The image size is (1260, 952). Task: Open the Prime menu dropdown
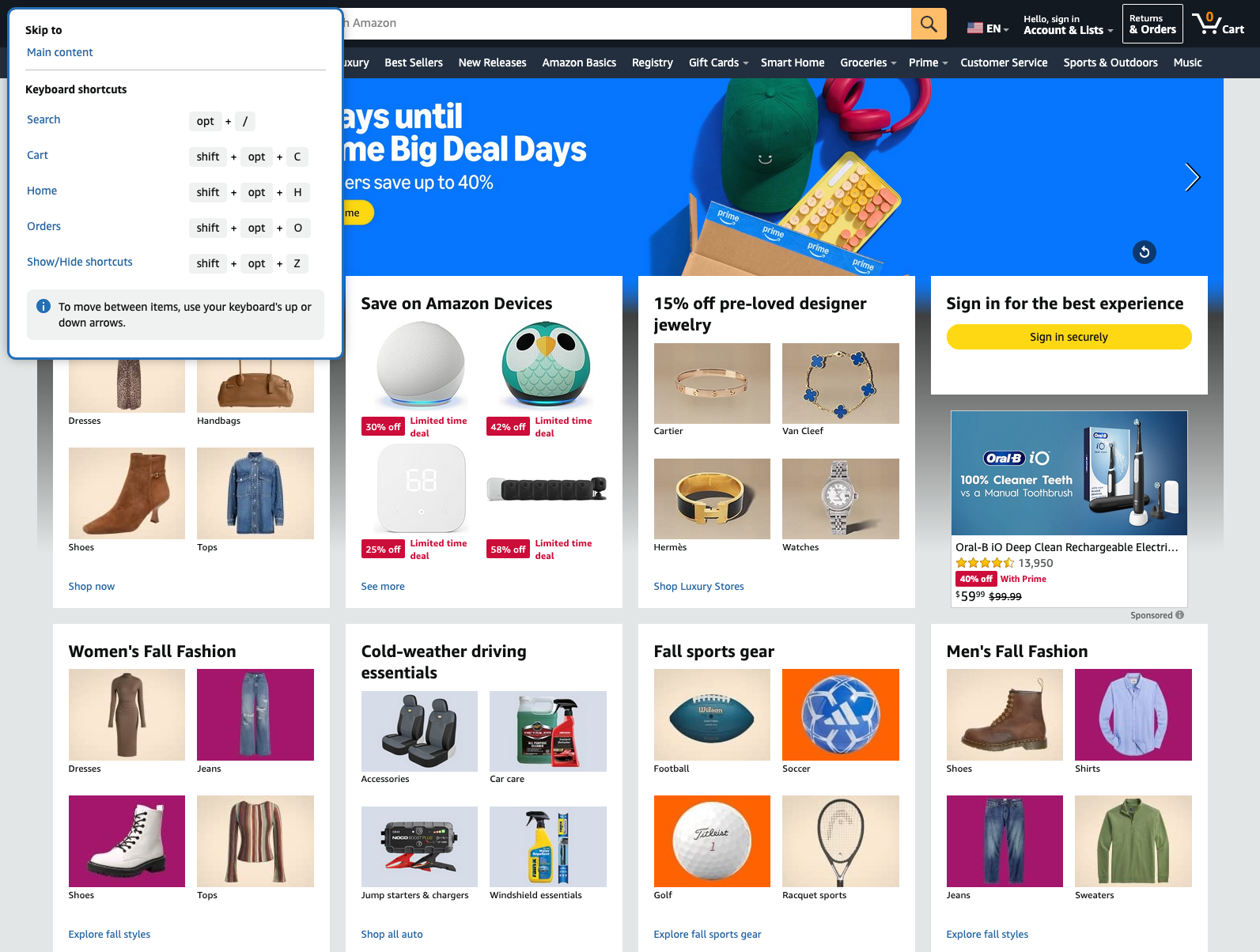pyautogui.click(x=928, y=62)
